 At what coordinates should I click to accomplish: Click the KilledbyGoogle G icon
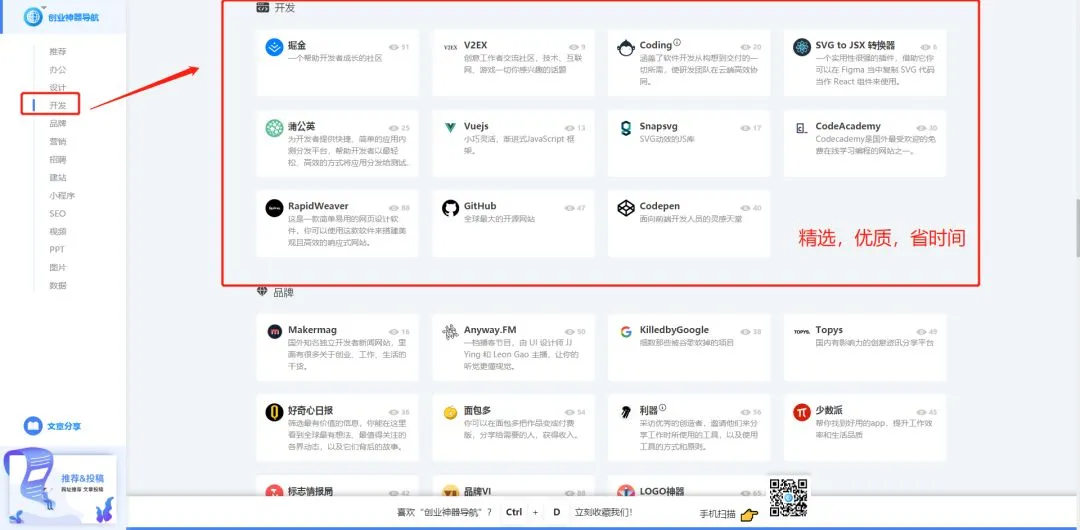[x=626, y=332]
